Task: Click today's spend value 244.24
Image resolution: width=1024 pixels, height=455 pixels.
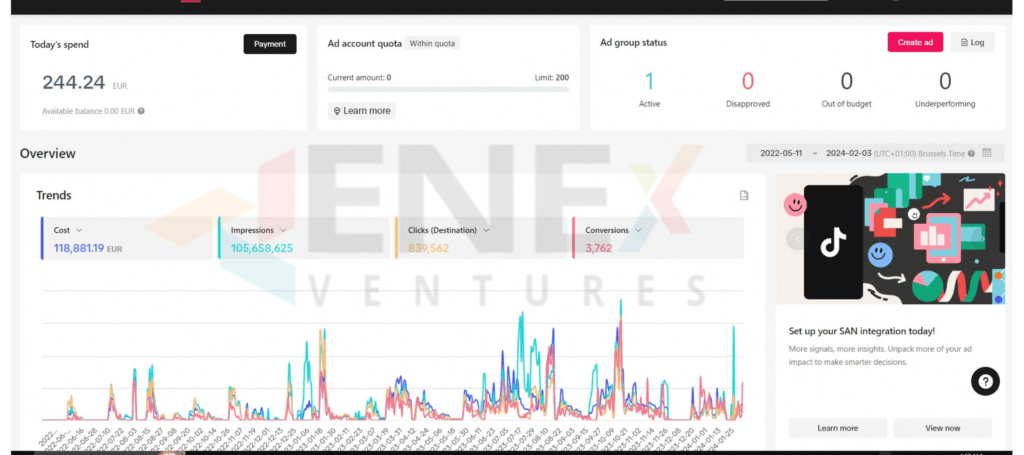Action: [x=73, y=82]
